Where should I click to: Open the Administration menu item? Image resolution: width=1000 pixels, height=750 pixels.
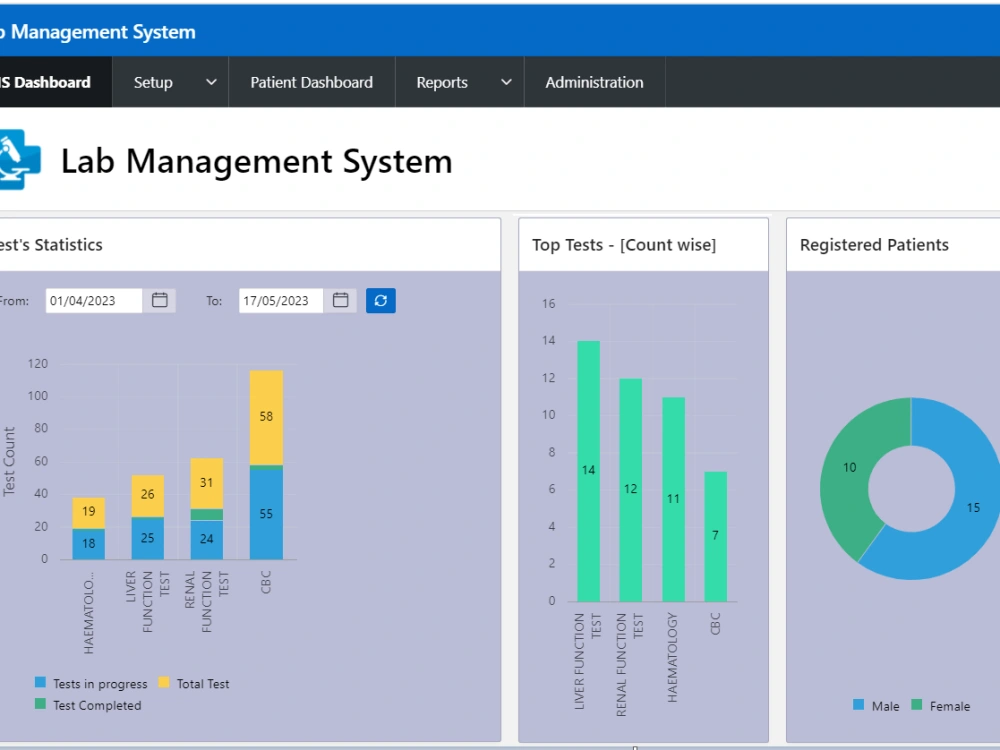tap(594, 82)
